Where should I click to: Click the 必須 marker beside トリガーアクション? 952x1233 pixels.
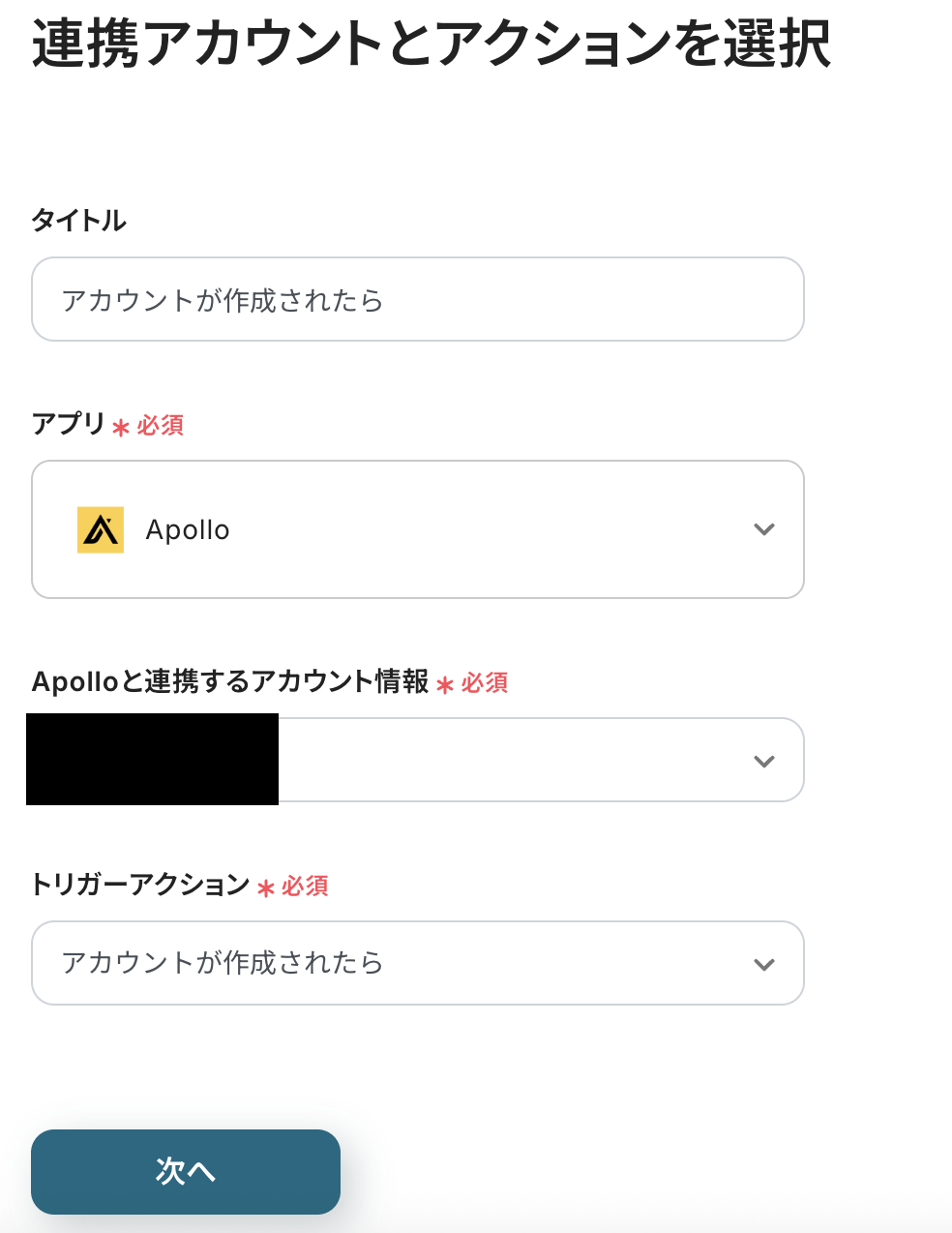pos(306,887)
